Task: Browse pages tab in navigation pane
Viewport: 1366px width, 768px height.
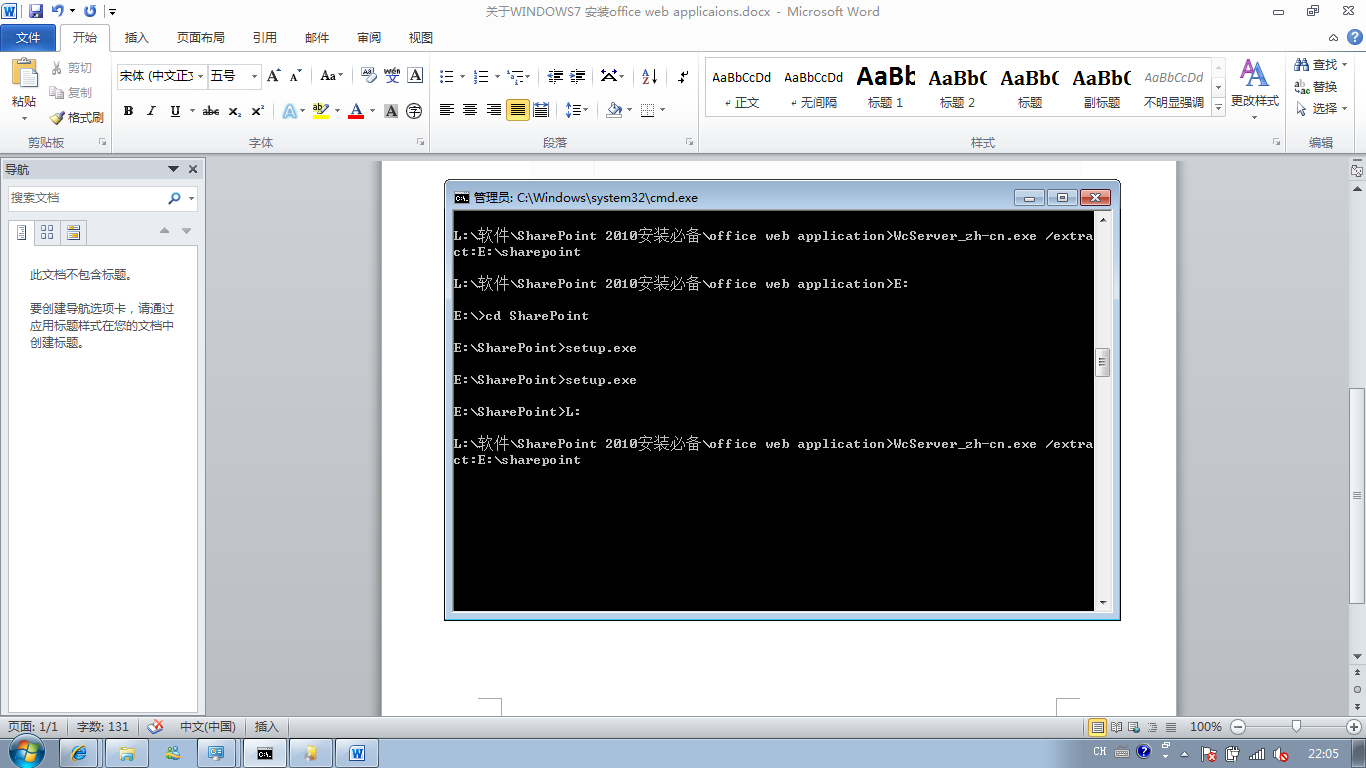Action: [47, 233]
